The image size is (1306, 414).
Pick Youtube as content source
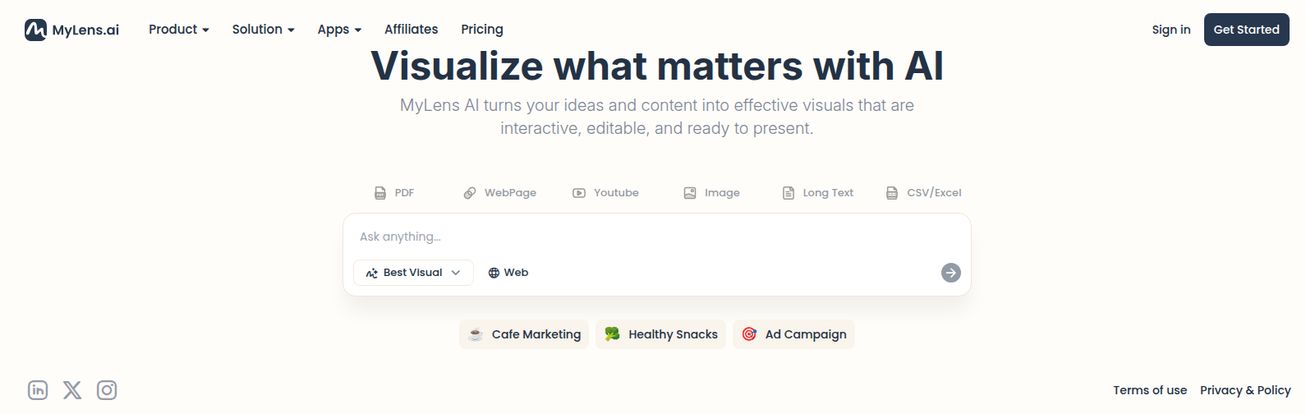606,193
